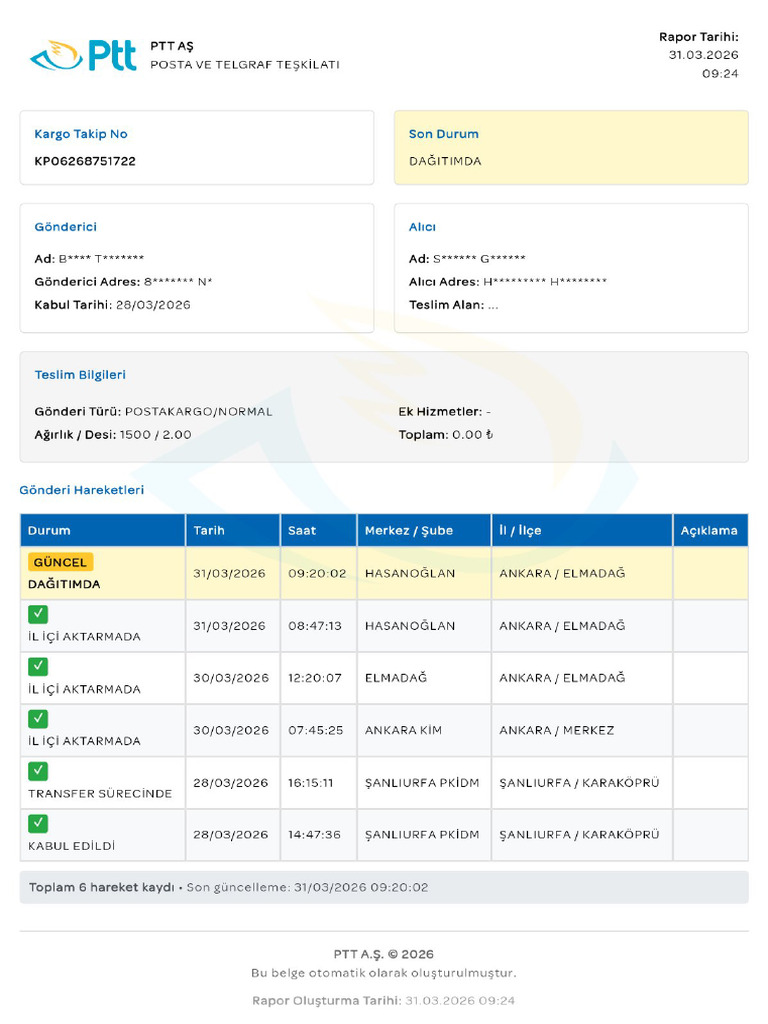Click Rapor Tarihi at top right
This screenshot has height=1024, width=768.
(699, 37)
